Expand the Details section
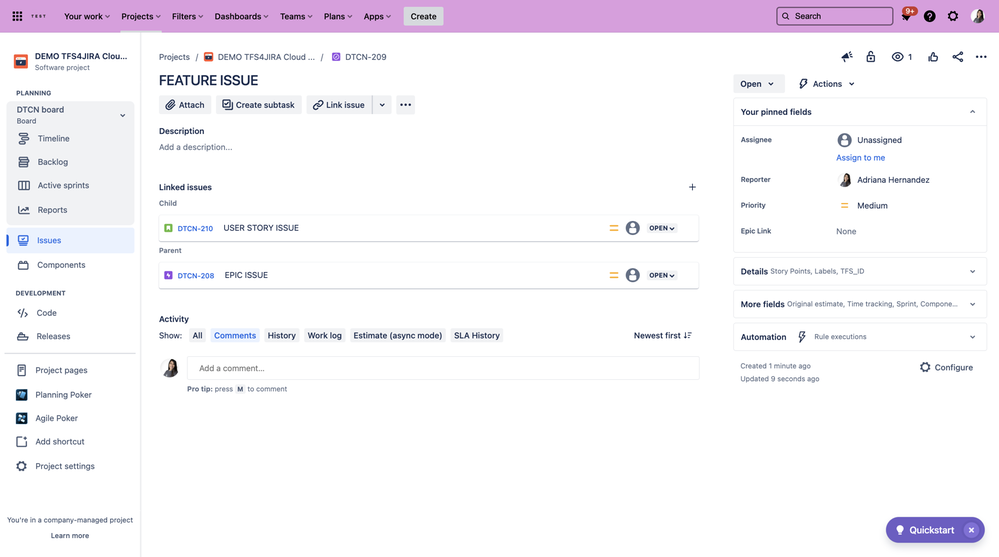Image resolution: width=999 pixels, height=557 pixels. (x=859, y=271)
